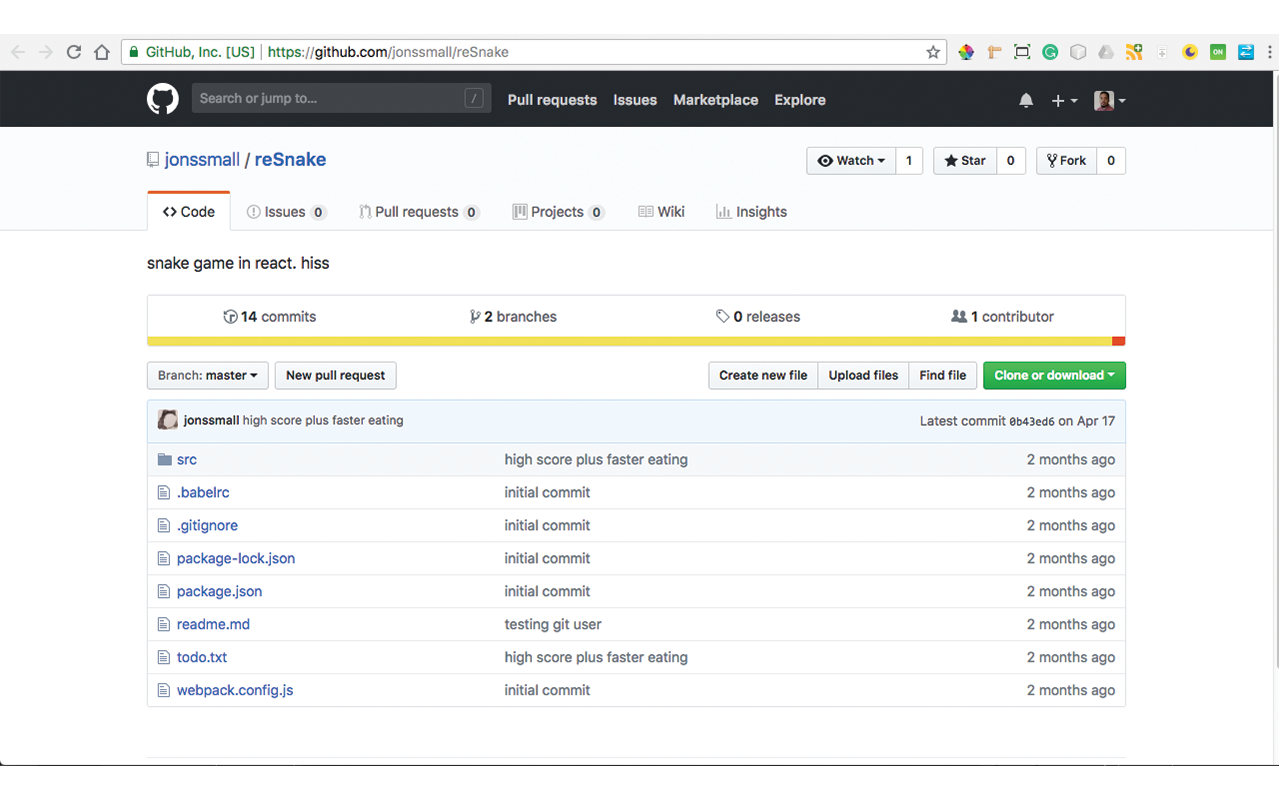Image resolution: width=1280 pixels, height=800 pixels.
Task: Click the commit author avatar
Action: [168, 420]
